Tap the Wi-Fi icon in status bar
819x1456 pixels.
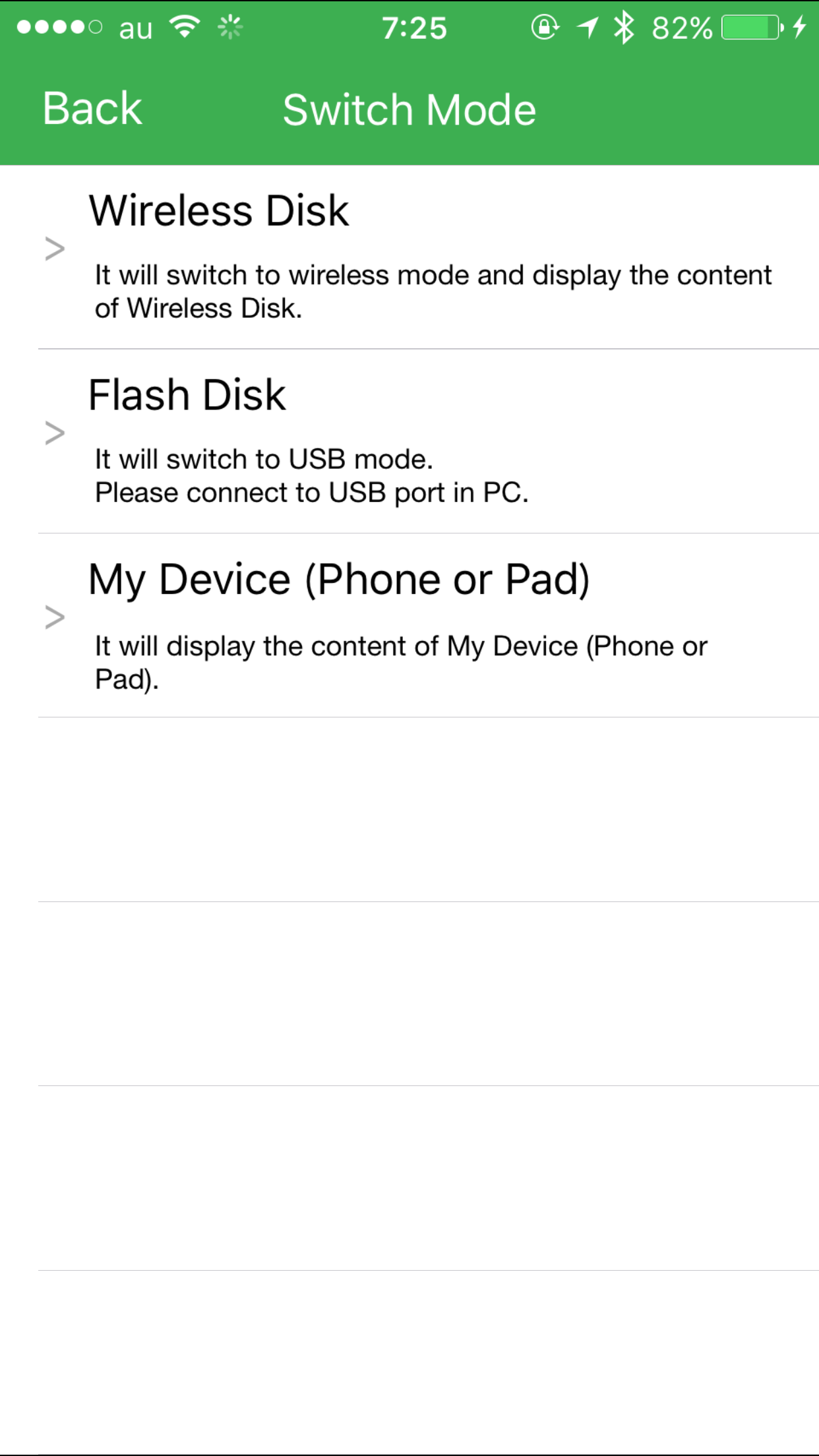[185, 27]
